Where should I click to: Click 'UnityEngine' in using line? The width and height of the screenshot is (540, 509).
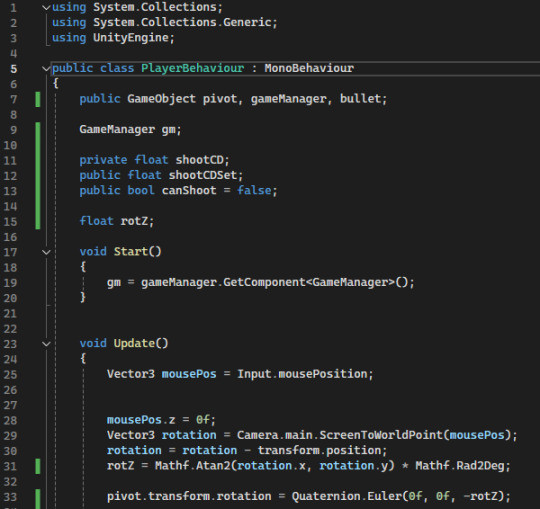click(131, 38)
